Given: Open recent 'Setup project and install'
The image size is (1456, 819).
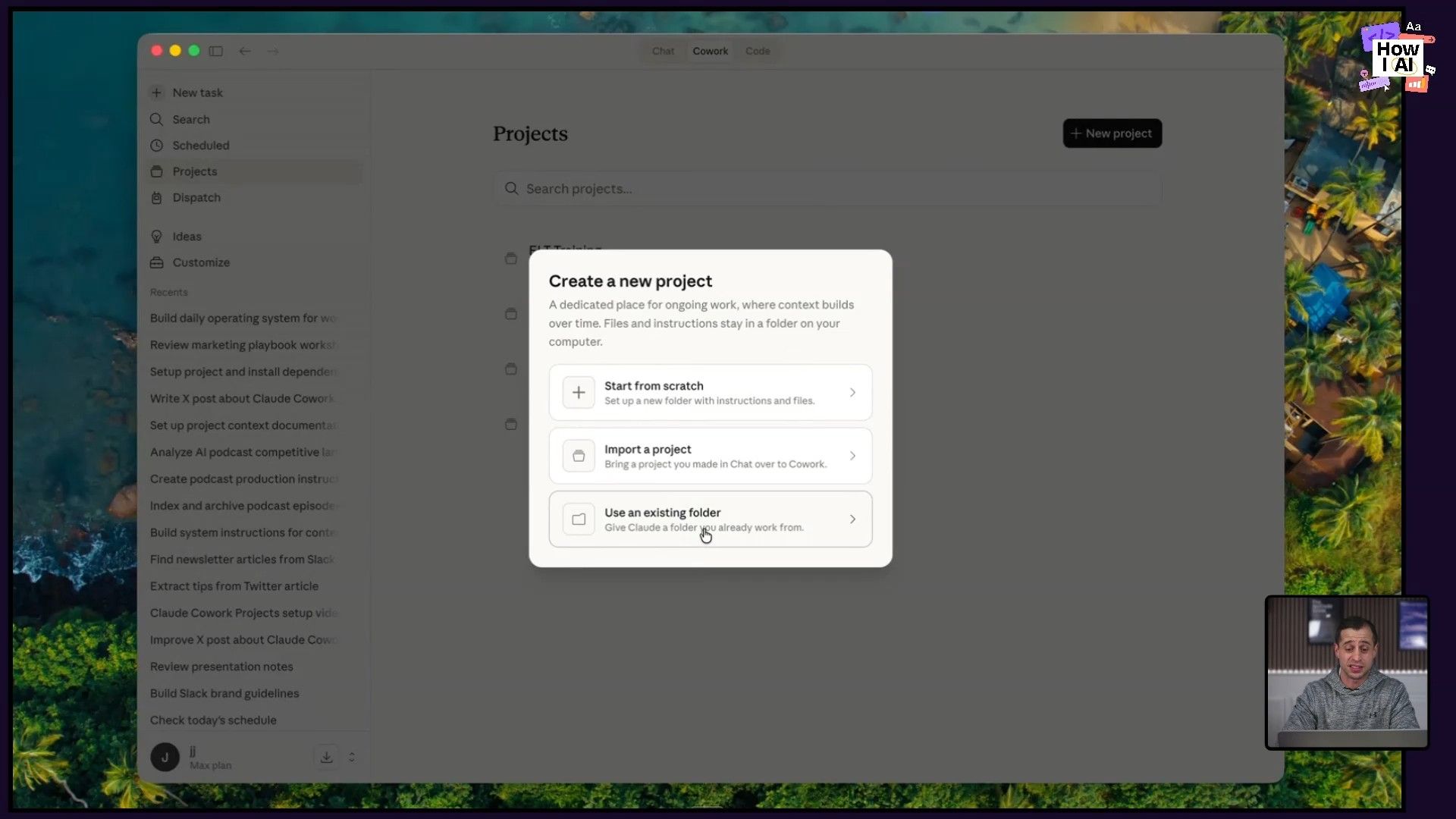Looking at the screenshot, I should 244,372.
